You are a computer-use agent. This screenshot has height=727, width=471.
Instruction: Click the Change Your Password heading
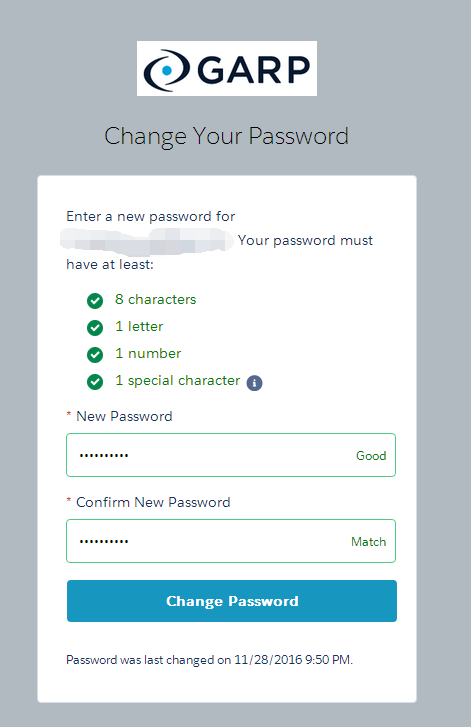coord(226,136)
